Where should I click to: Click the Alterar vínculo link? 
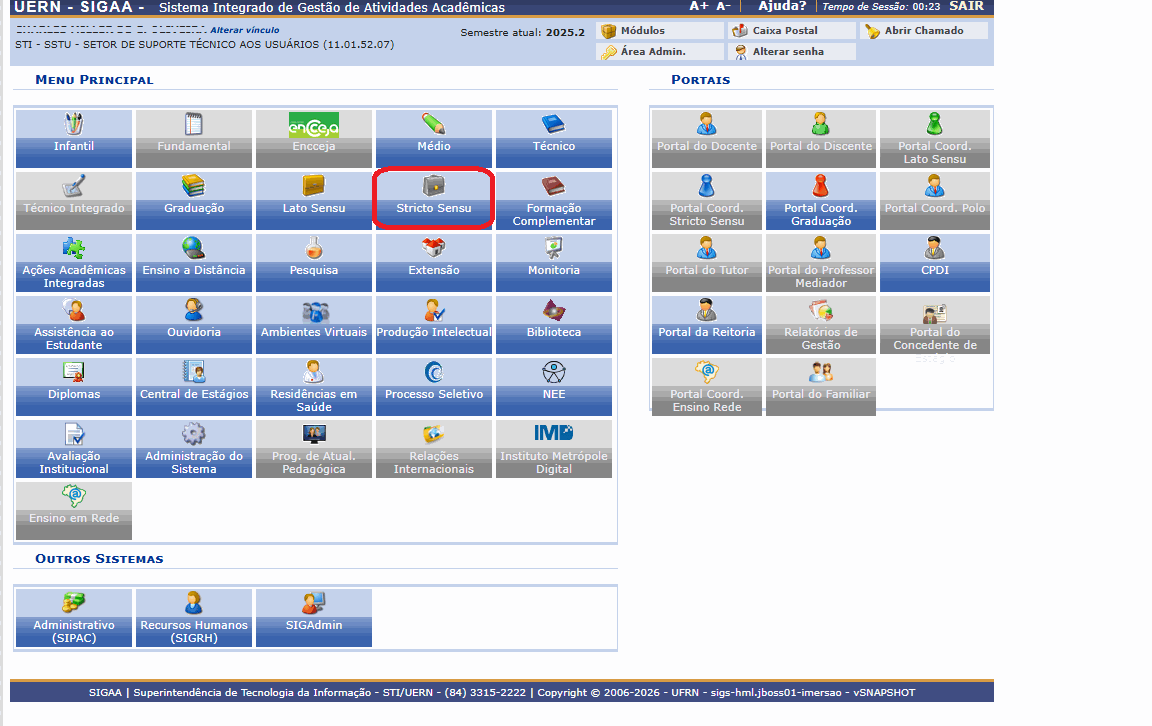pyautogui.click(x=244, y=30)
